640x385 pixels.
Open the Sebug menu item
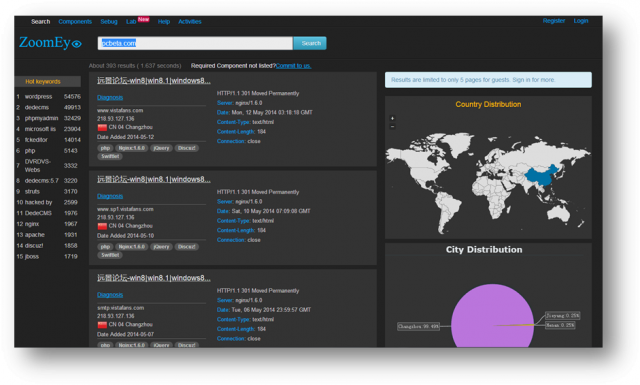click(x=109, y=22)
